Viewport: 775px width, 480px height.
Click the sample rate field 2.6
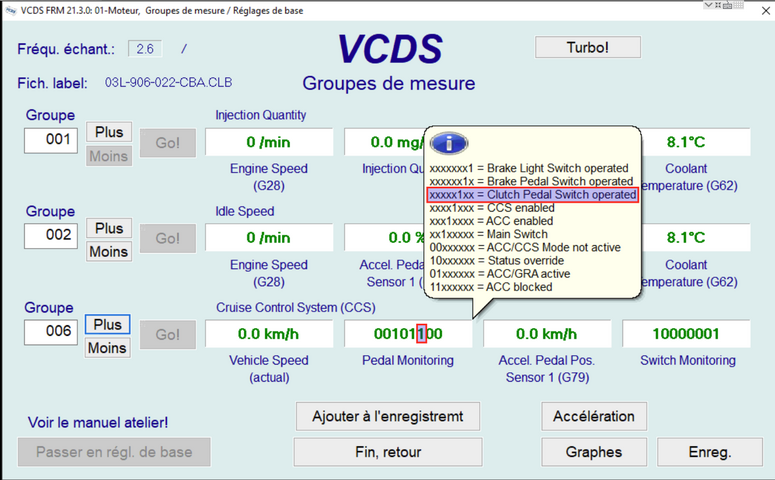145,49
